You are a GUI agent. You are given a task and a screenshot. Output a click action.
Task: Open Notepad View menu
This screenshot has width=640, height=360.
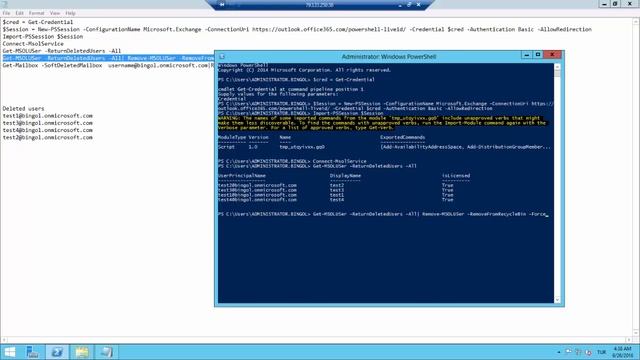click(55, 13)
